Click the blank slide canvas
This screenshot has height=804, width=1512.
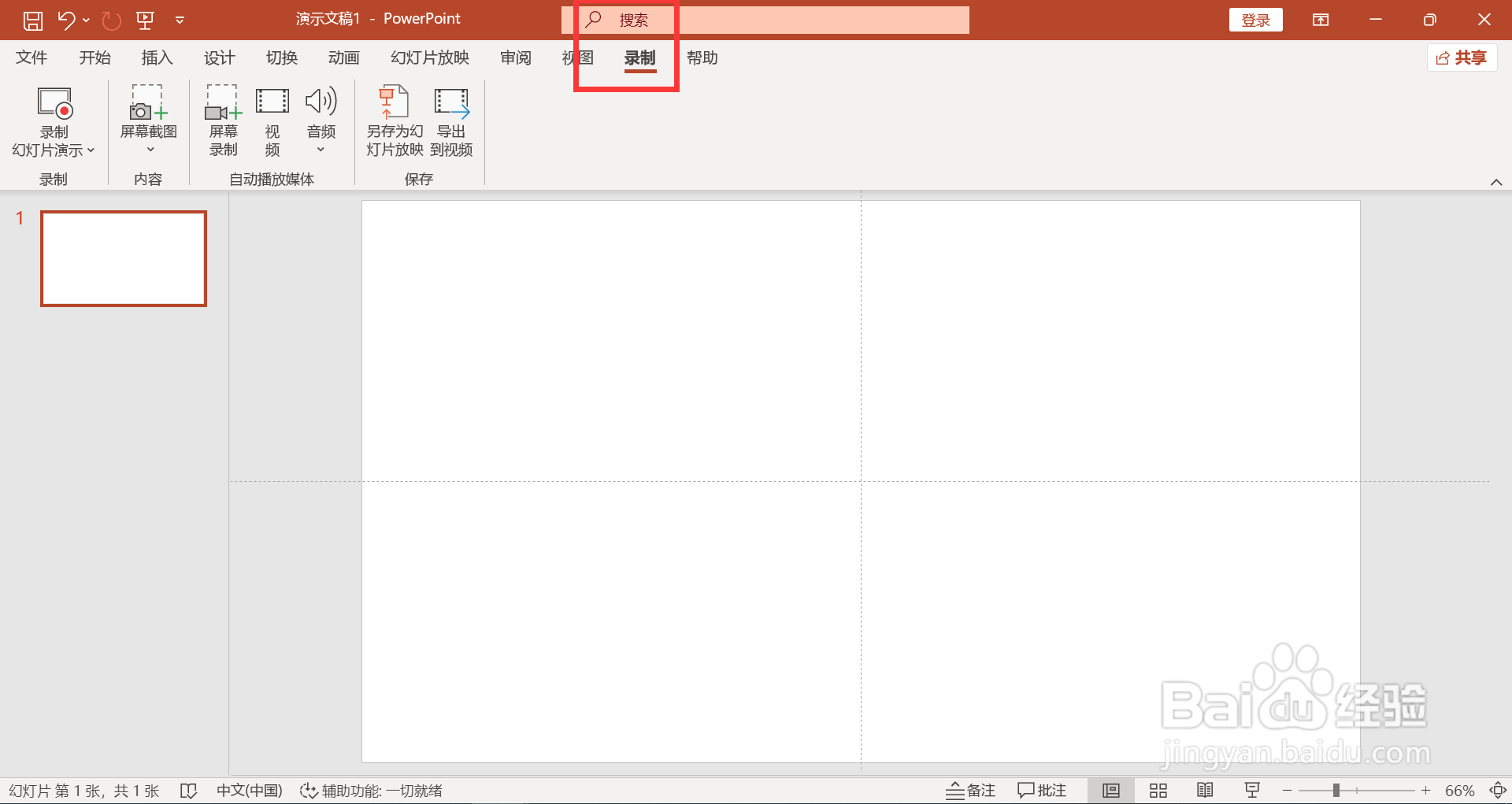(861, 481)
